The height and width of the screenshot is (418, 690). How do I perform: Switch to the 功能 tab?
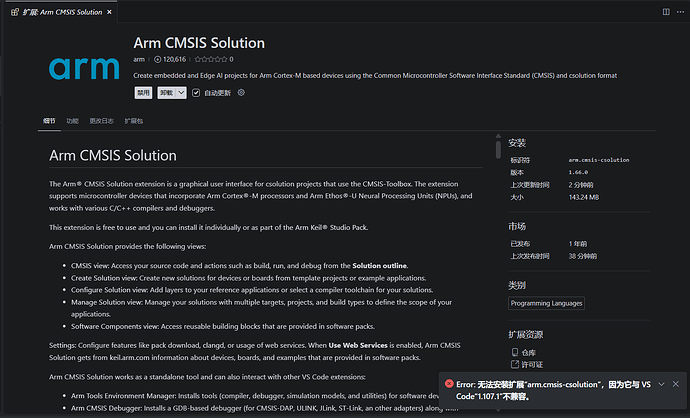pyautogui.click(x=72, y=121)
